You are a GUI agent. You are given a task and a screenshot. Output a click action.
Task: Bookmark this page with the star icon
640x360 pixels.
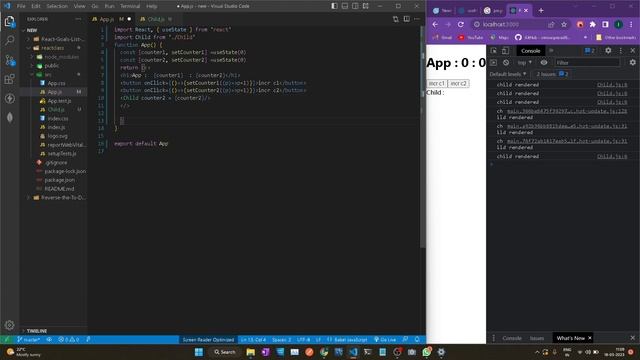click(x=564, y=24)
